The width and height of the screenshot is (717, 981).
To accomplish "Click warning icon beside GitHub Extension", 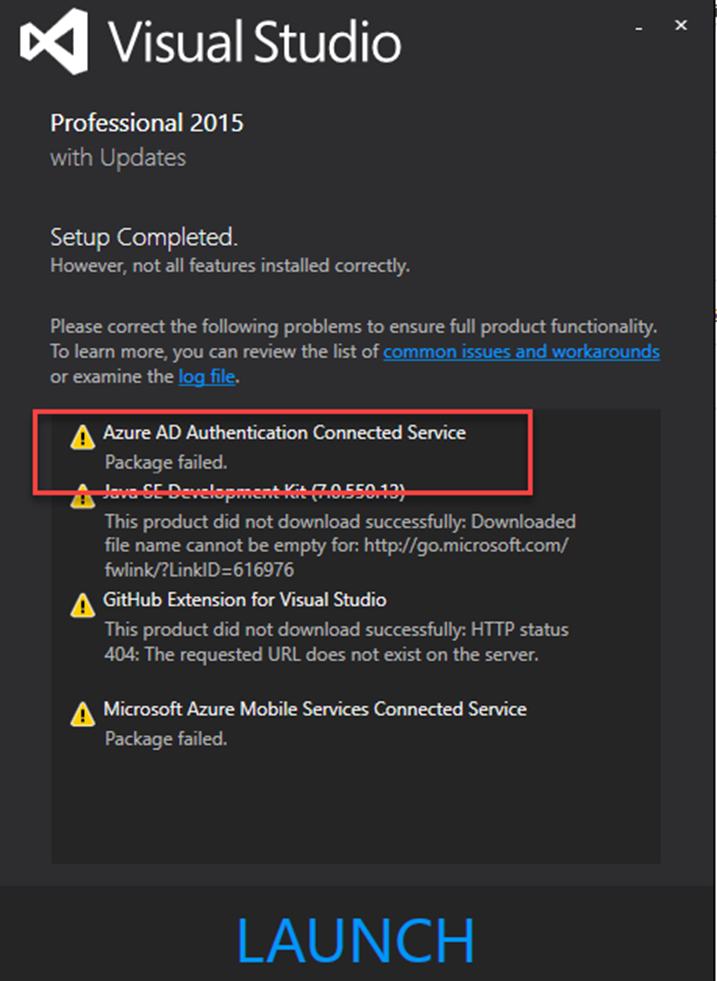I will [83, 604].
